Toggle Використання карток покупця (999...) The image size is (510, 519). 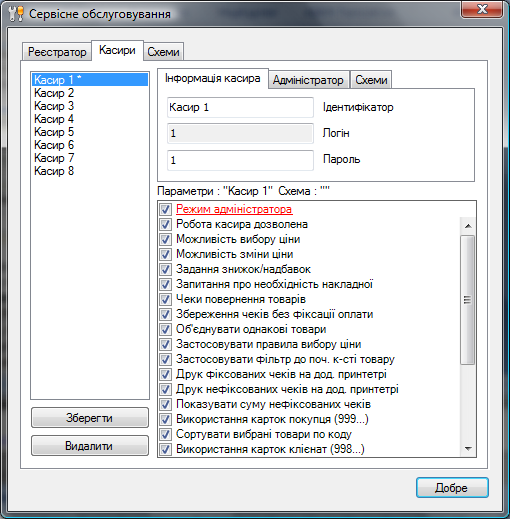165,419
